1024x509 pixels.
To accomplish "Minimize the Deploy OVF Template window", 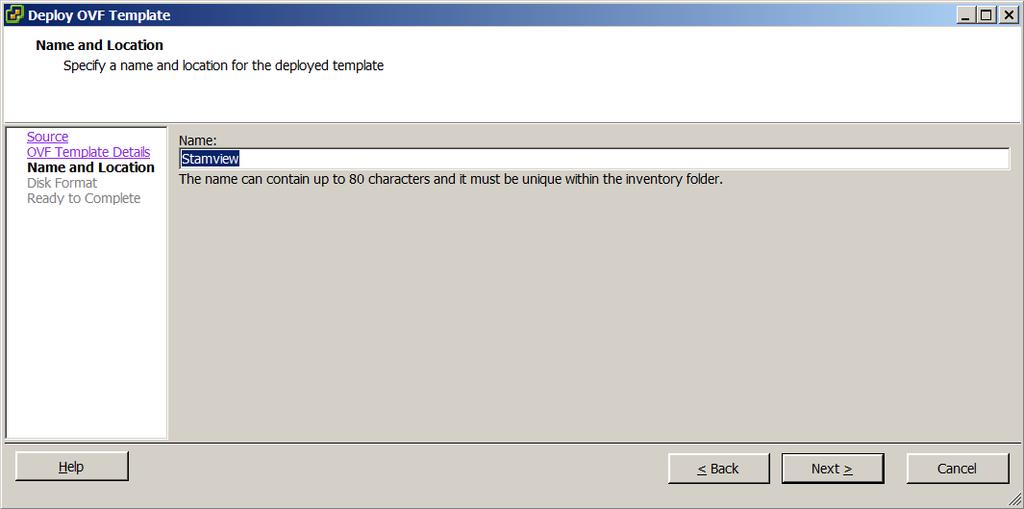I will coord(966,15).
